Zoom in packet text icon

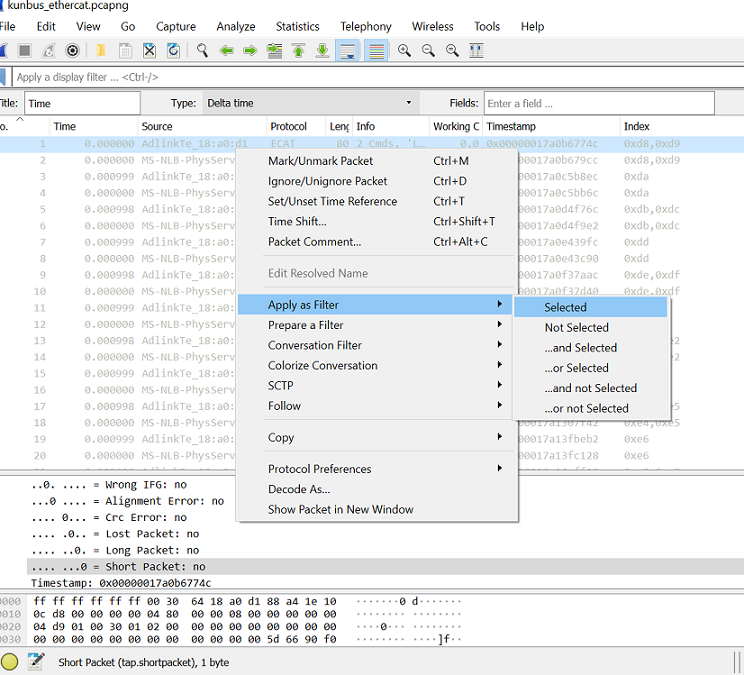(405, 50)
